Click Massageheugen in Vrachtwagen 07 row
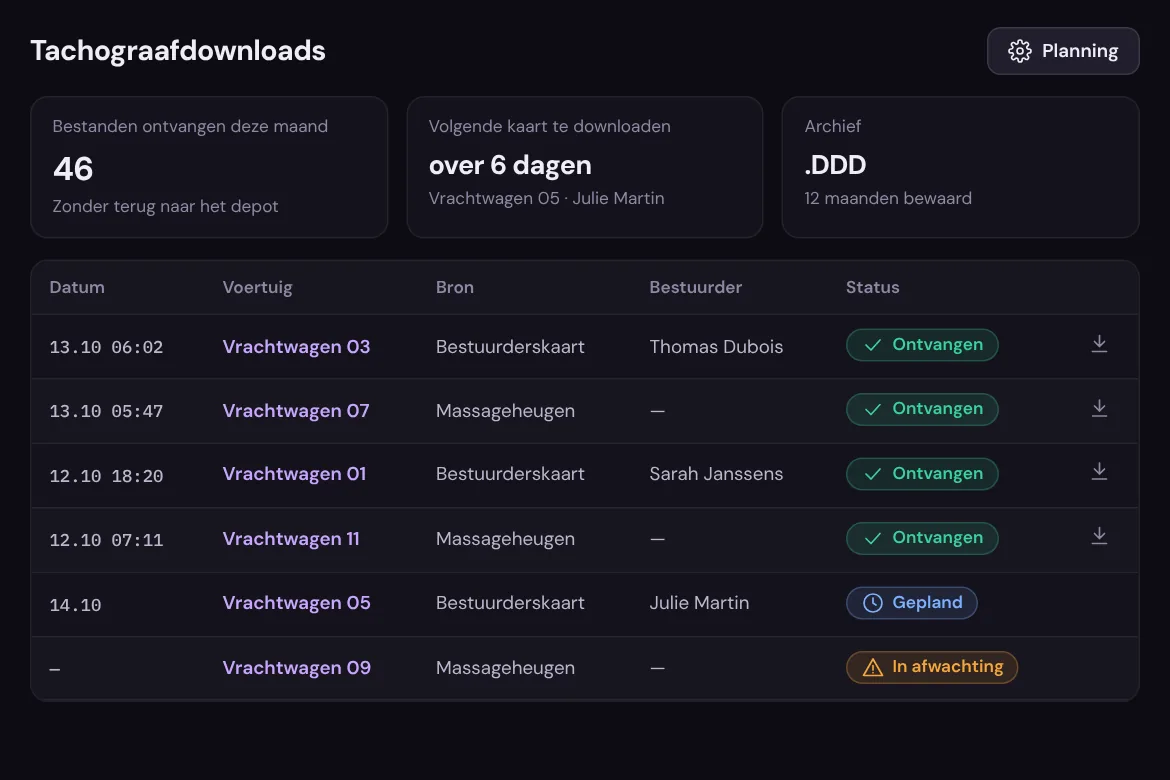1170x780 pixels. tap(505, 411)
